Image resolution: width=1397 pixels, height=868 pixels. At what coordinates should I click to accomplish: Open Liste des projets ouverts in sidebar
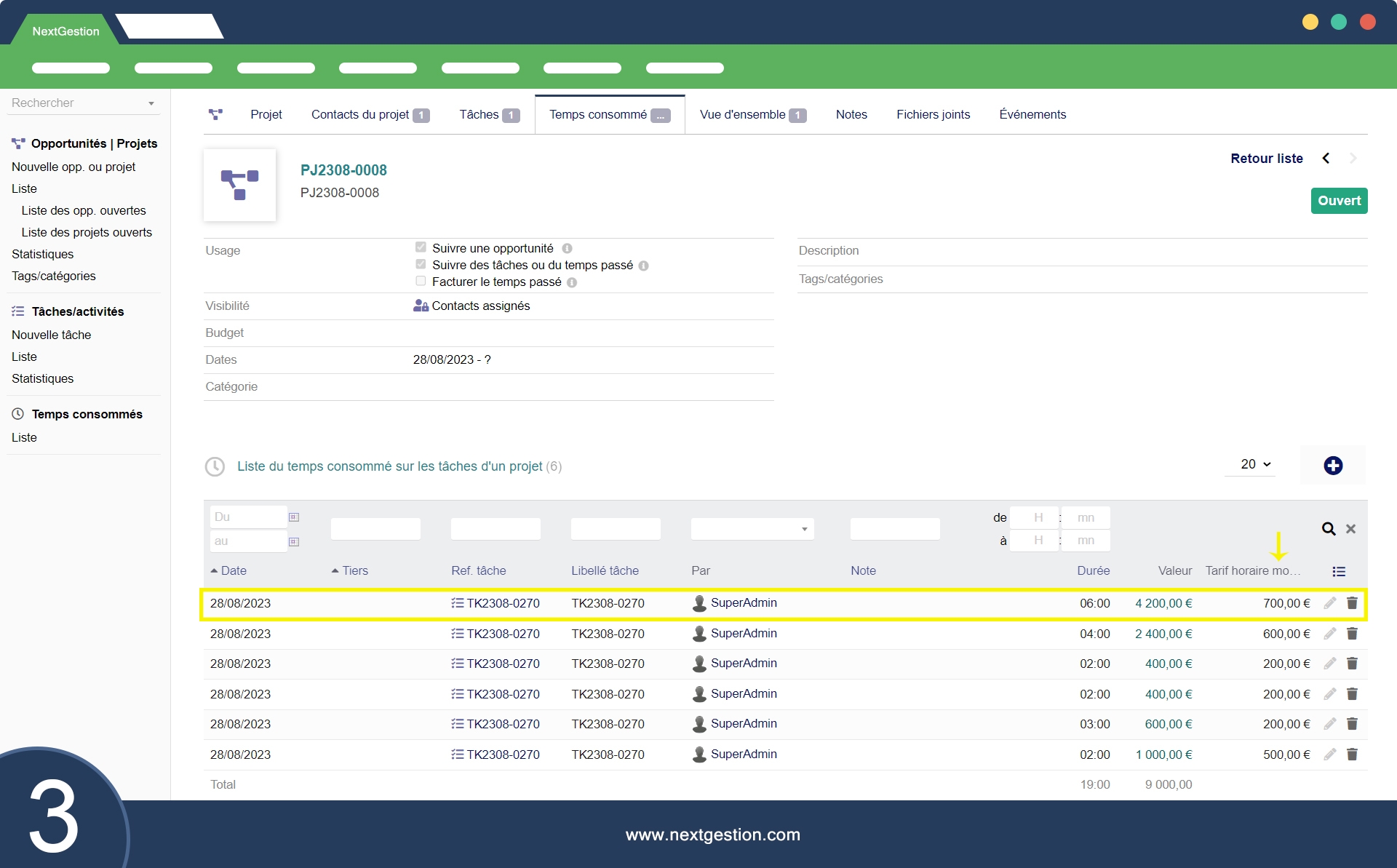point(87,233)
